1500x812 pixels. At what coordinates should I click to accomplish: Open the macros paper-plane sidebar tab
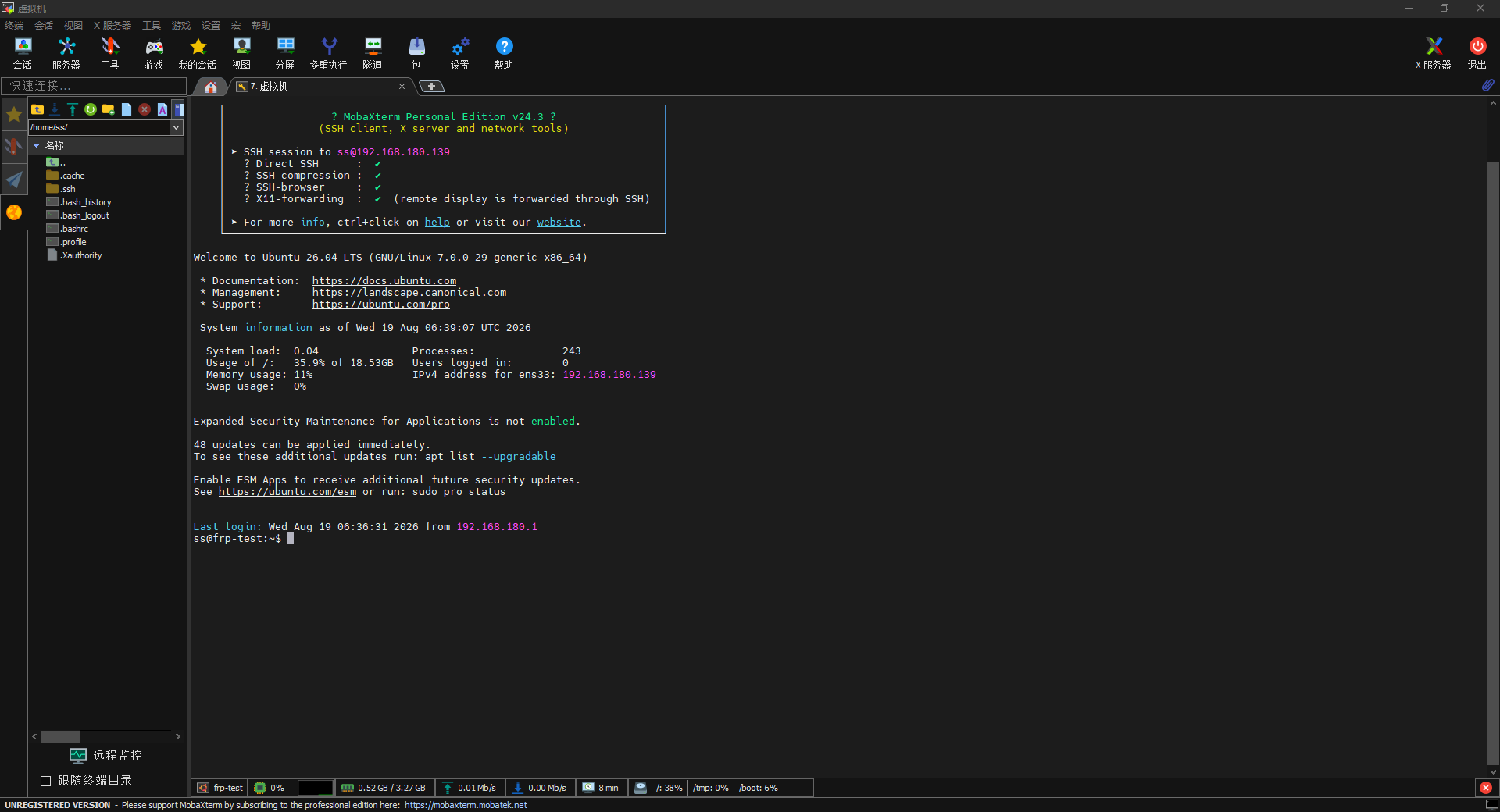pos(14,180)
